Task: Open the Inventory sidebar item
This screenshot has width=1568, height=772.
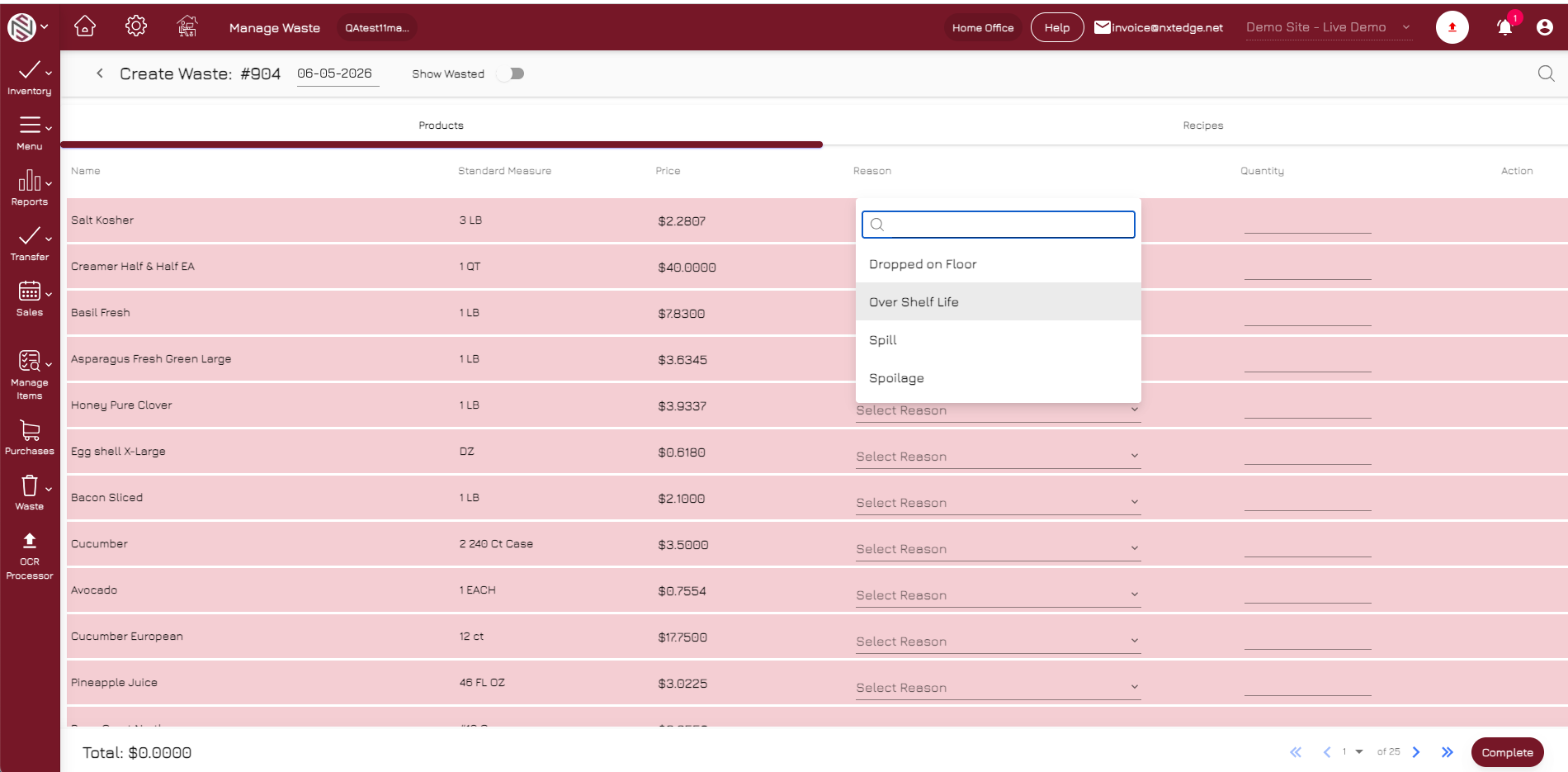Action: point(30,78)
